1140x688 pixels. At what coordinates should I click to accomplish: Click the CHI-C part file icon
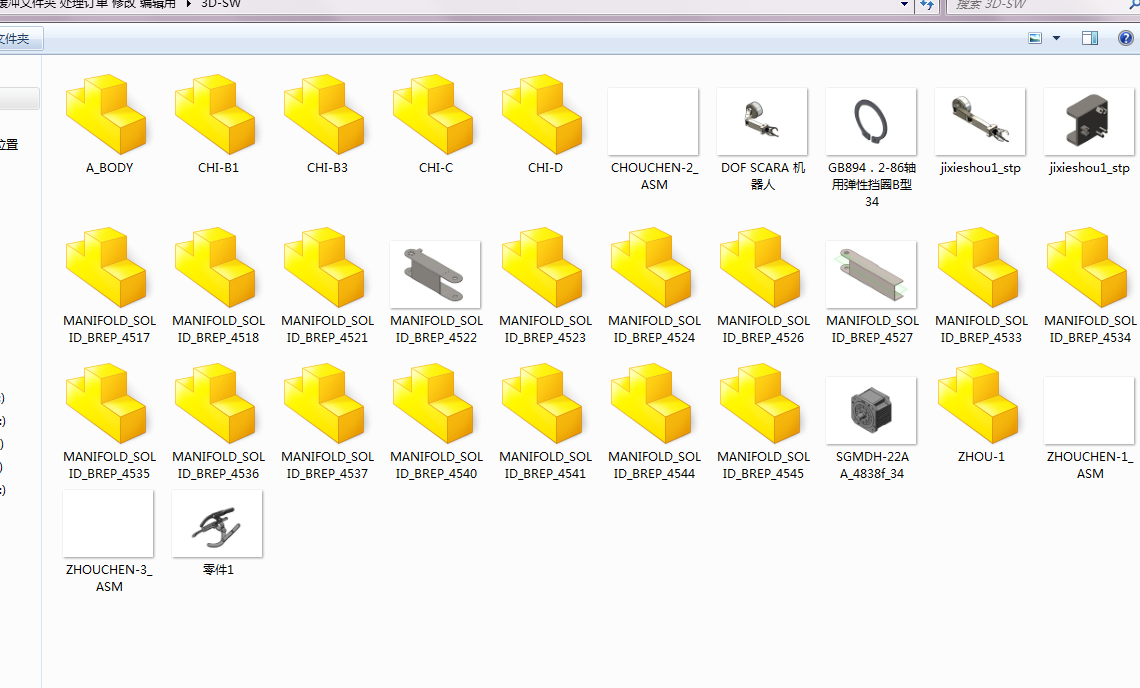point(433,114)
